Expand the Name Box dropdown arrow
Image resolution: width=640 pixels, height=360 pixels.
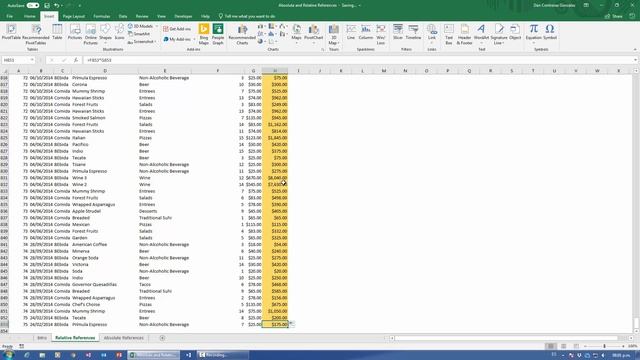tap(32, 60)
